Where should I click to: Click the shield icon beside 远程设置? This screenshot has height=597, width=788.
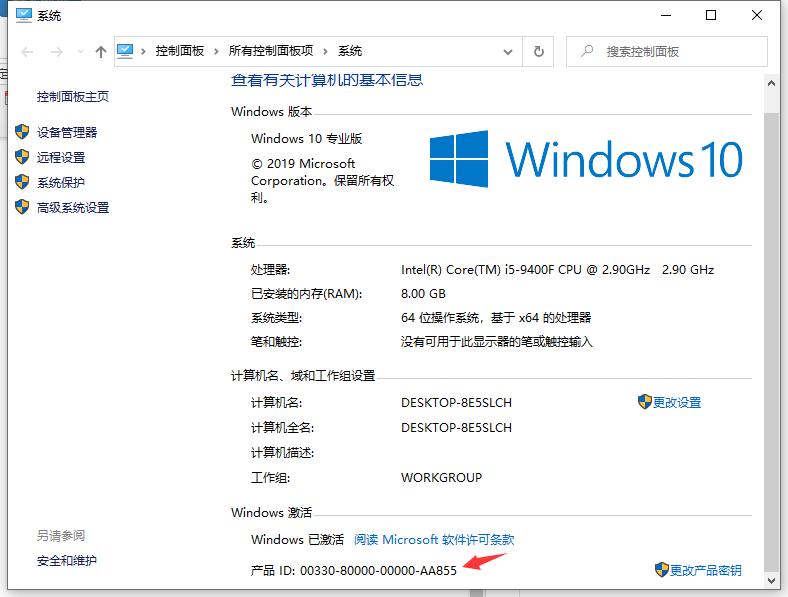pyautogui.click(x=22, y=157)
